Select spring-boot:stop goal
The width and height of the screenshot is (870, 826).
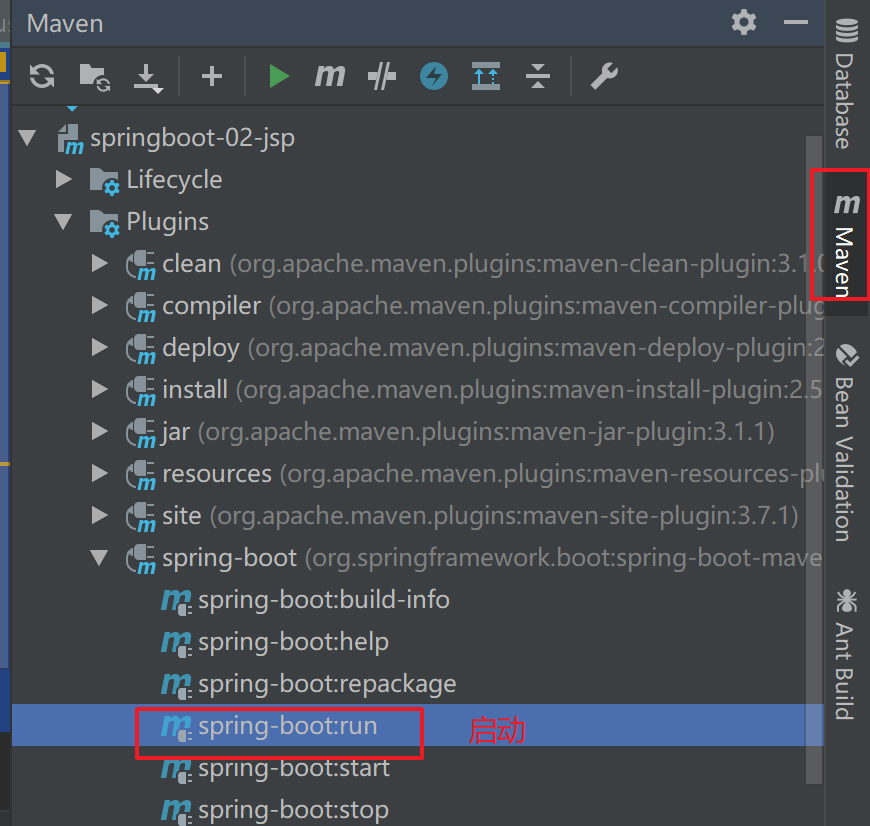[293, 810]
